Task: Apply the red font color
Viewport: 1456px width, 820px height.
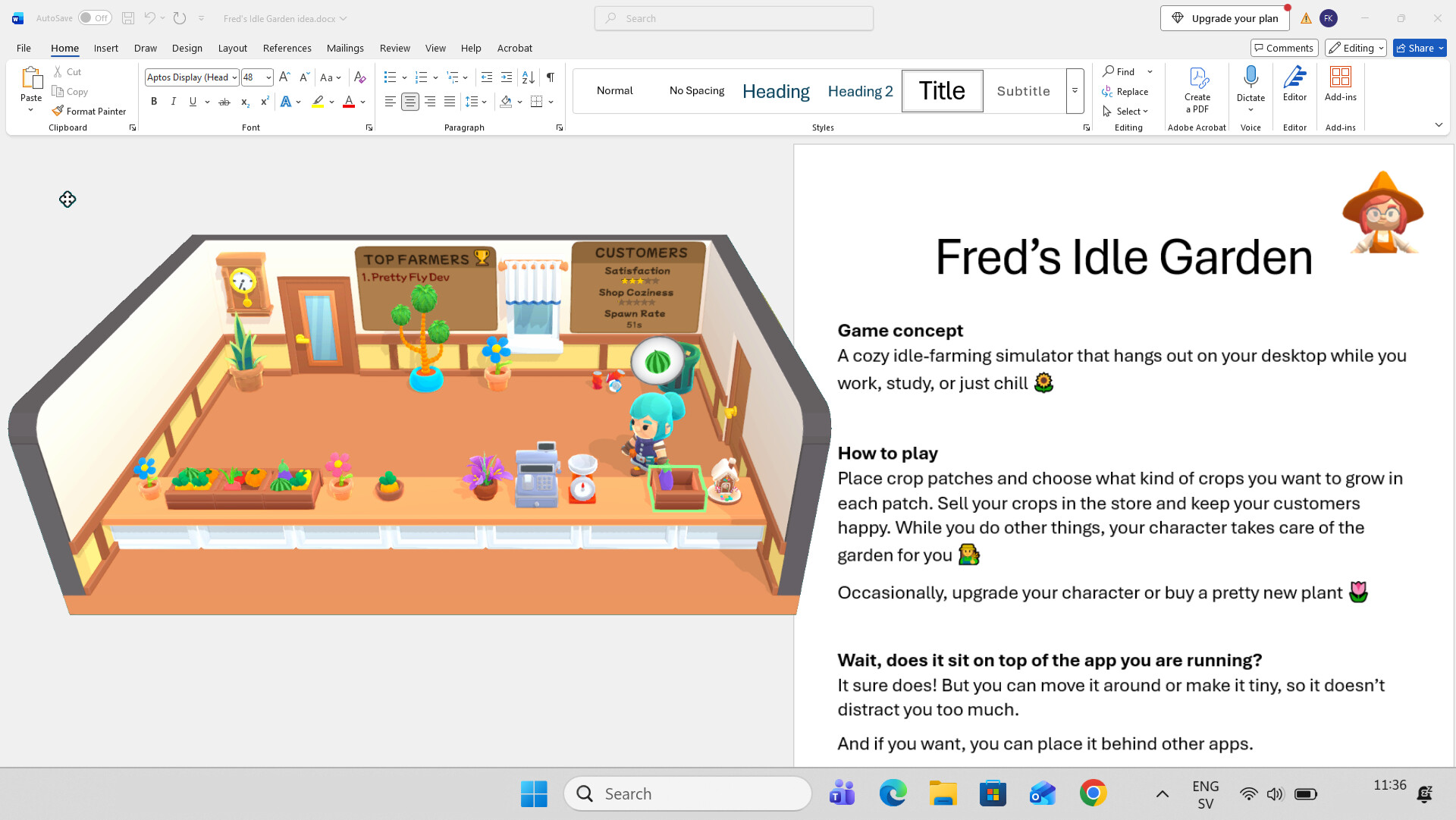Action: pos(349,102)
